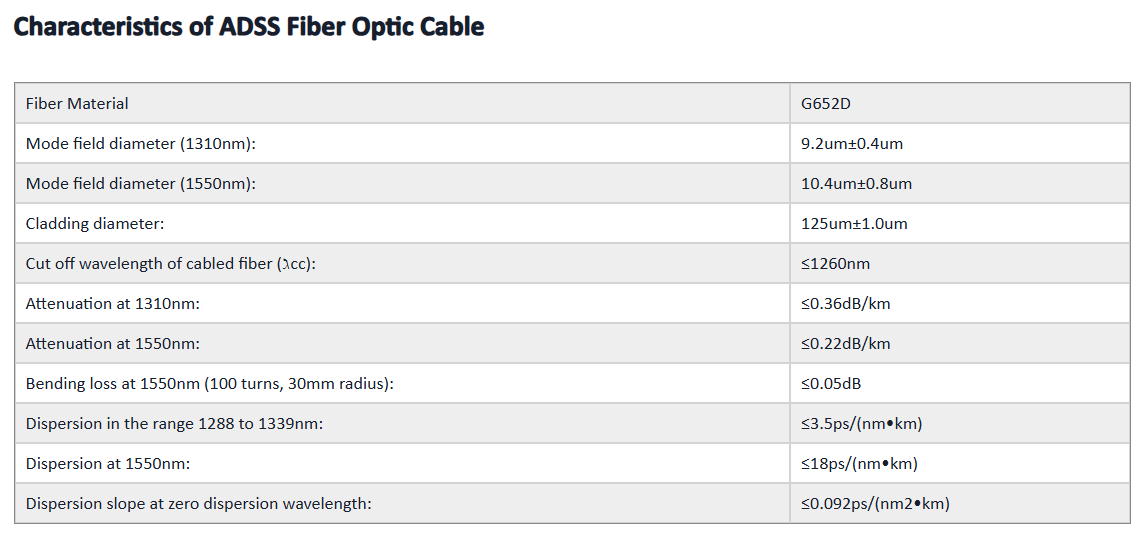Click the Characteristics of ADSS Fiber Optic Cable heading
The height and width of the screenshot is (535, 1147).
[249, 27]
